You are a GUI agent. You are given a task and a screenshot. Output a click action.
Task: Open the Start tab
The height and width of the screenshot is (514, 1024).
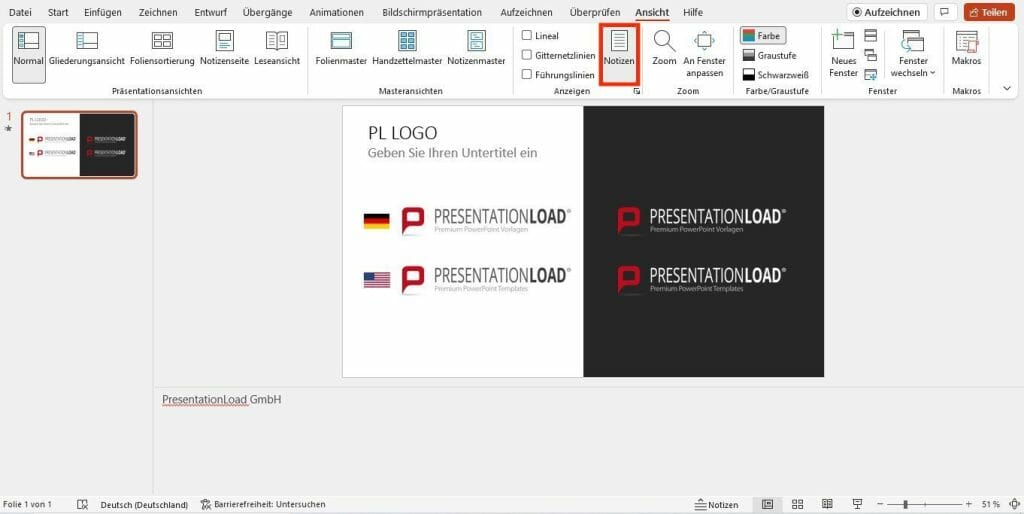[x=58, y=12]
